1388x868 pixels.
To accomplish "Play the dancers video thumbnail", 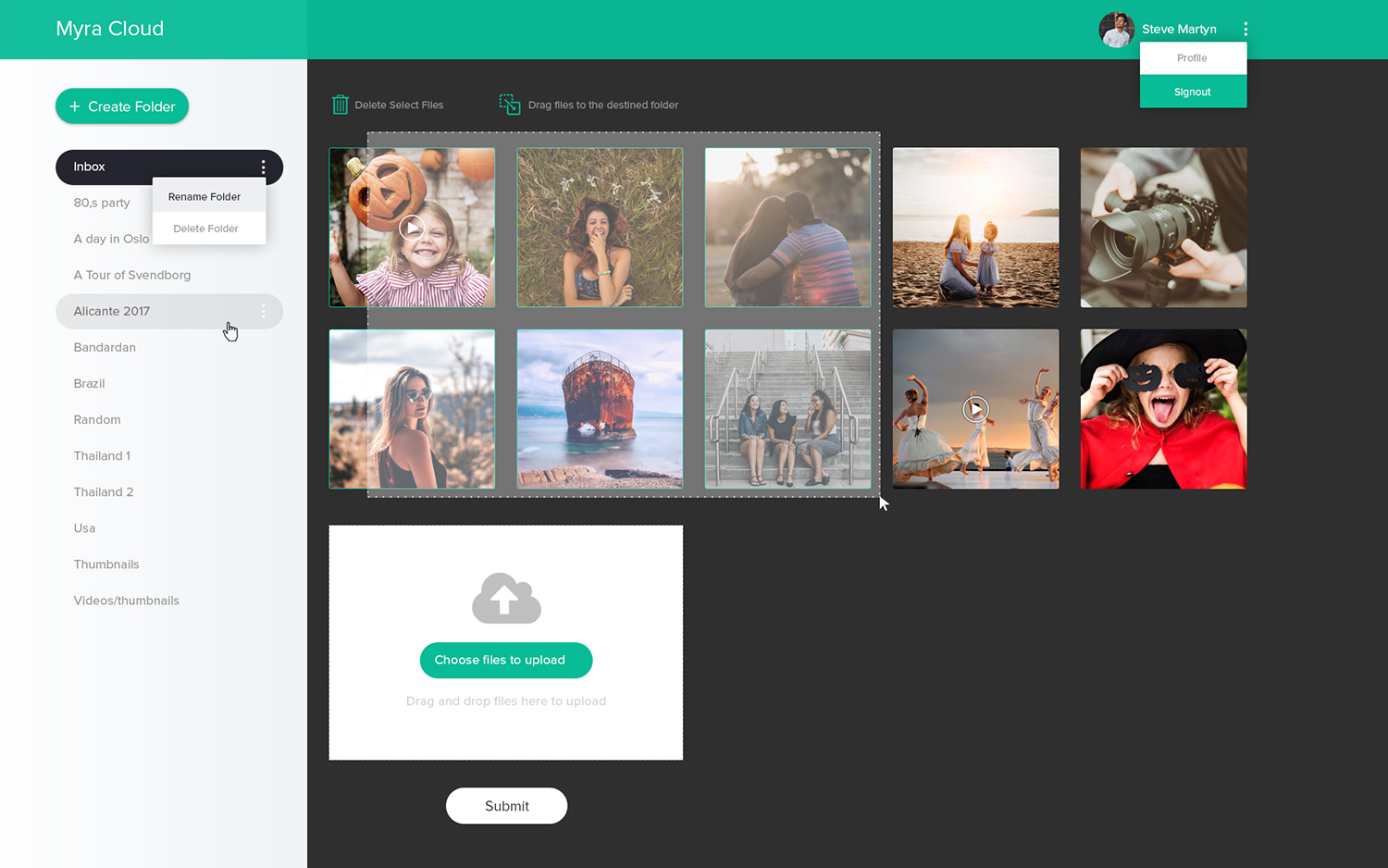I will (x=975, y=408).
